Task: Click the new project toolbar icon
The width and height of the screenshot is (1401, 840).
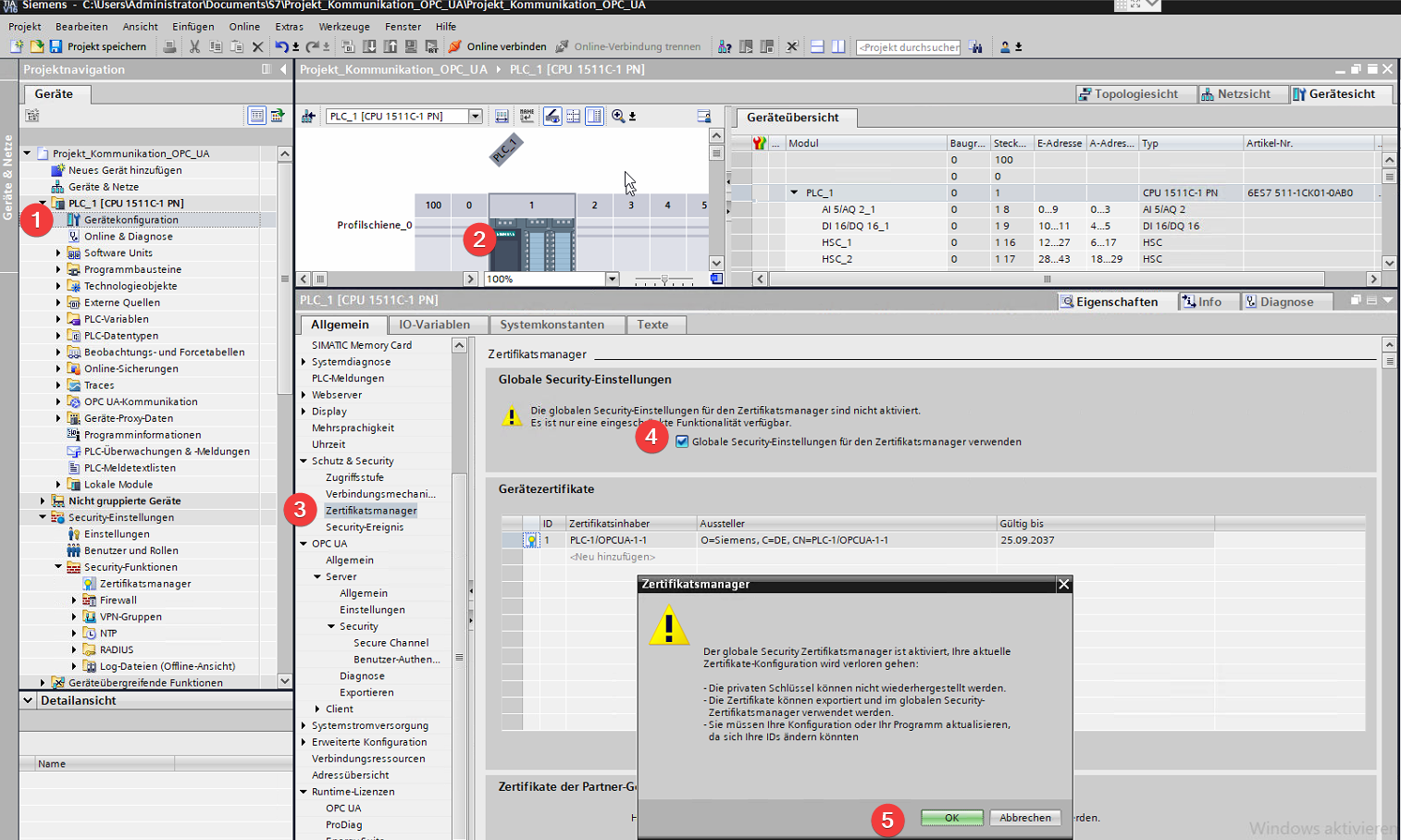Action: click(16, 46)
